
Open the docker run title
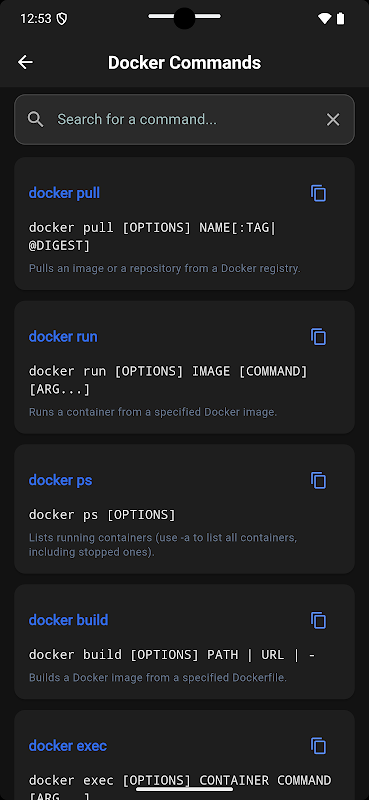pos(63,337)
